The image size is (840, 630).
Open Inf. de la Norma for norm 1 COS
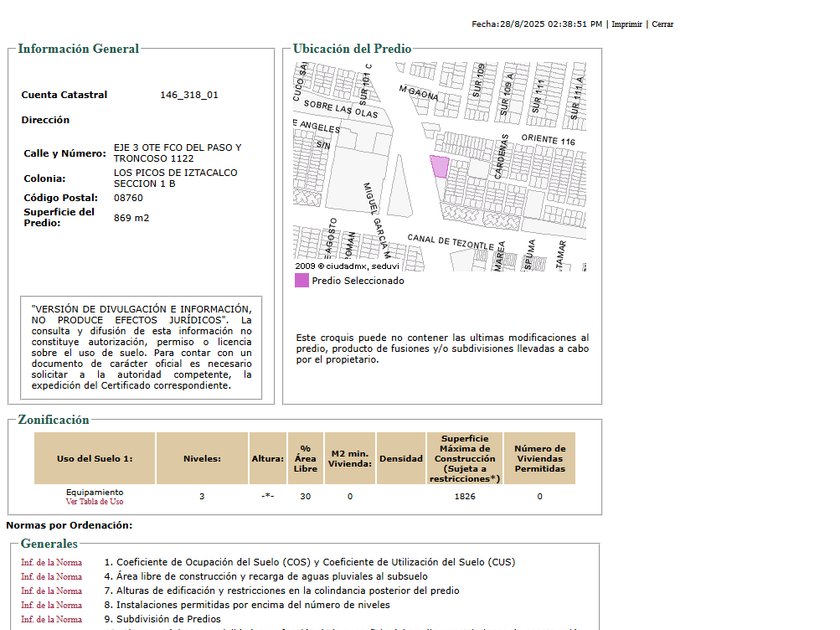[51, 562]
